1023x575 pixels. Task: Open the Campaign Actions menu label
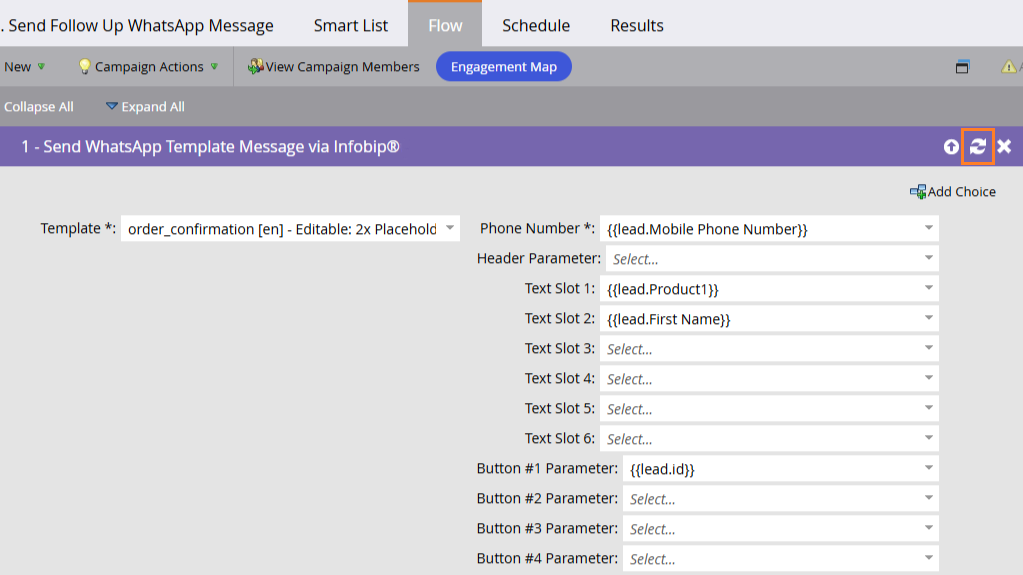[x=149, y=67]
